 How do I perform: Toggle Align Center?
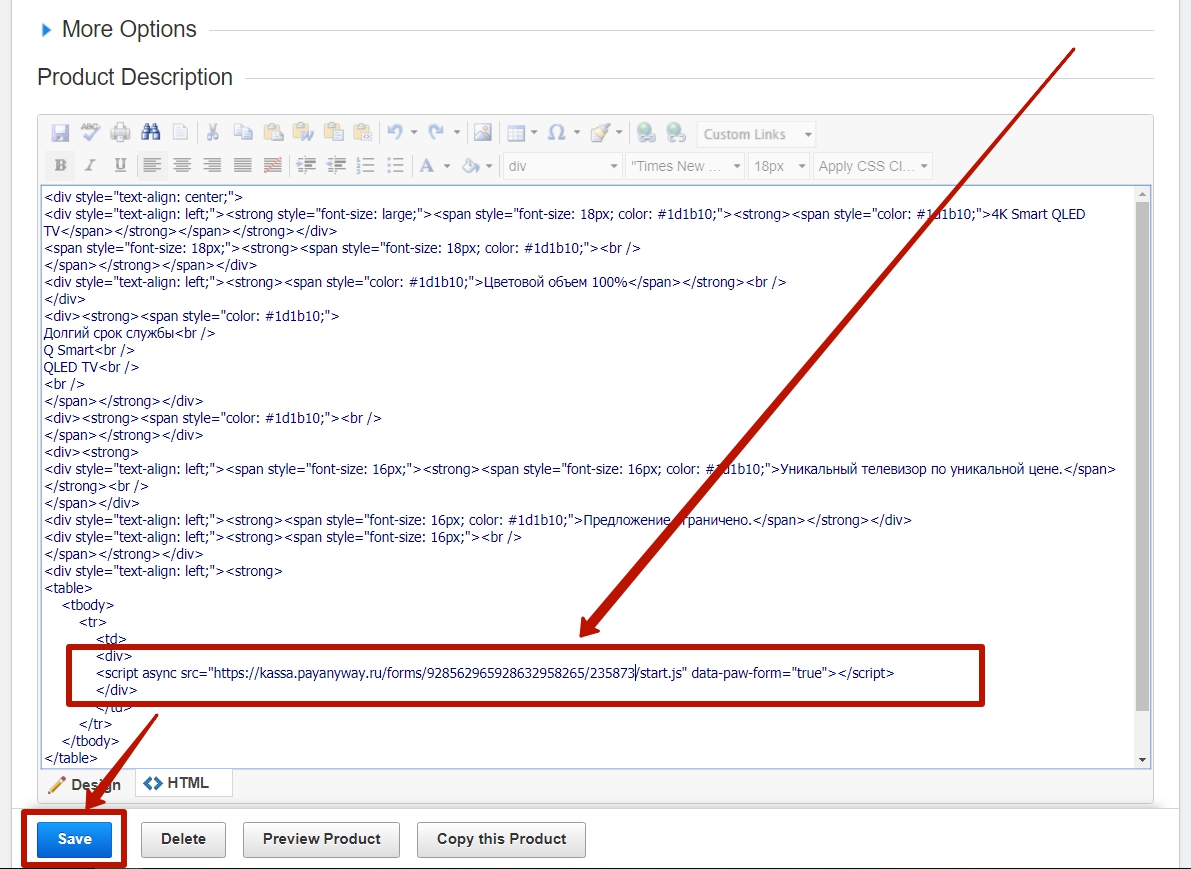pos(182,165)
